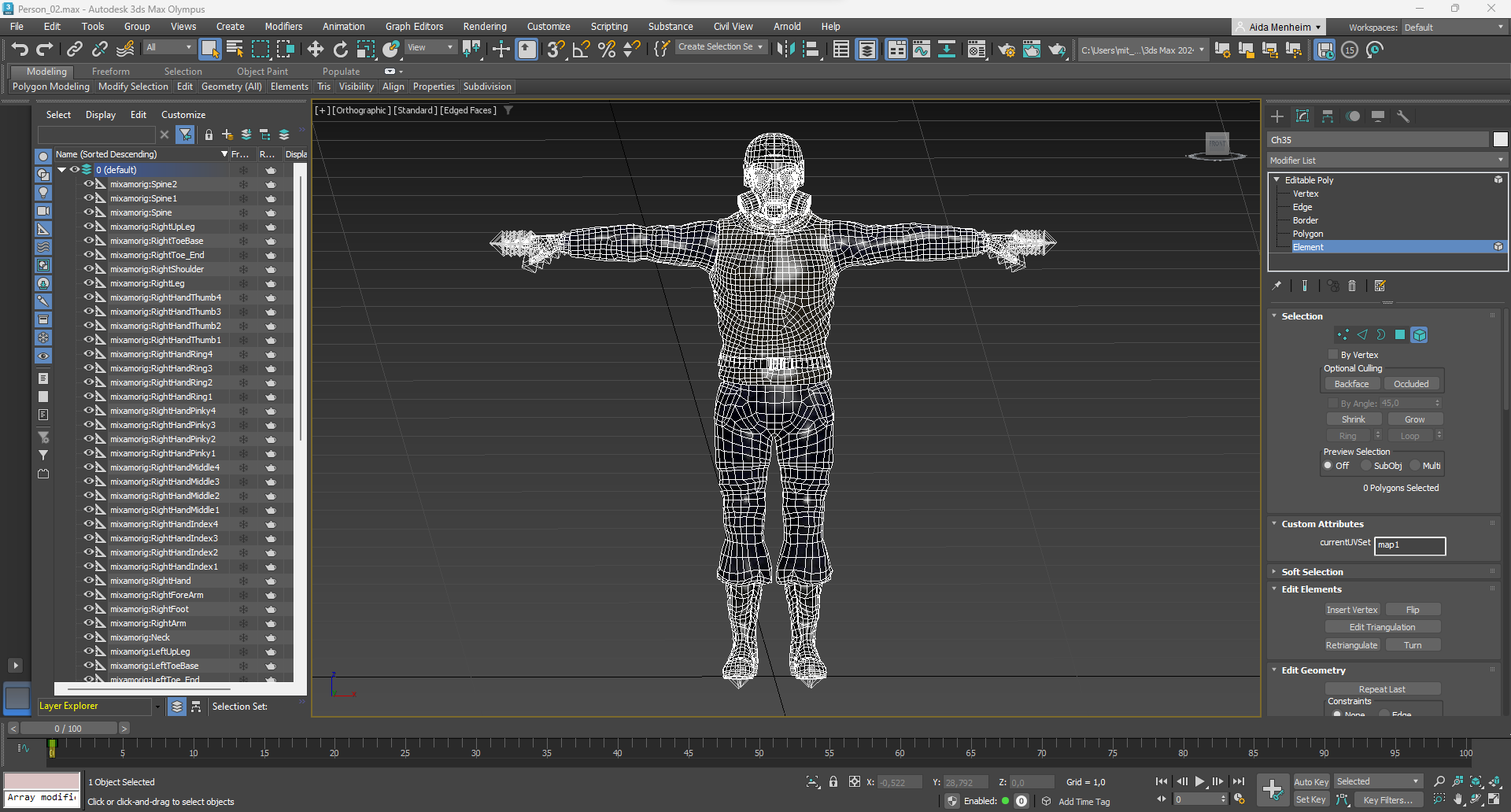Open the Create Selection Set dropdown
1511x812 pixels.
pyautogui.click(x=720, y=47)
